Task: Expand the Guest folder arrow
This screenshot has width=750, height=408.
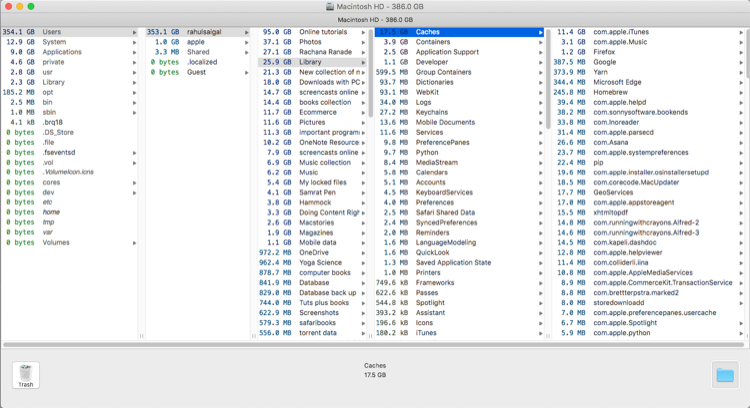Action: pyautogui.click(x=247, y=72)
